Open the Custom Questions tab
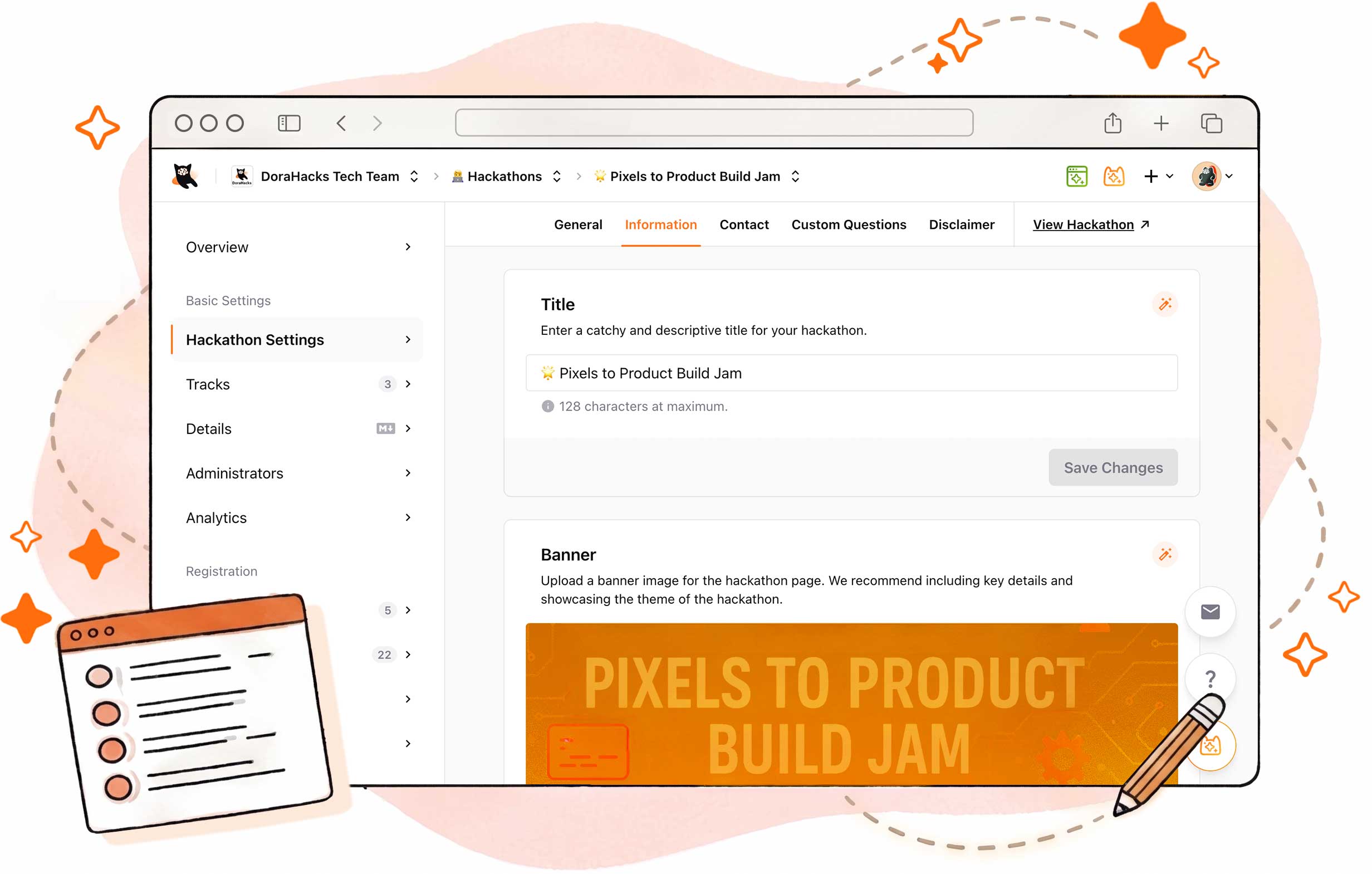The width and height of the screenshot is (1372, 874). 849,224
